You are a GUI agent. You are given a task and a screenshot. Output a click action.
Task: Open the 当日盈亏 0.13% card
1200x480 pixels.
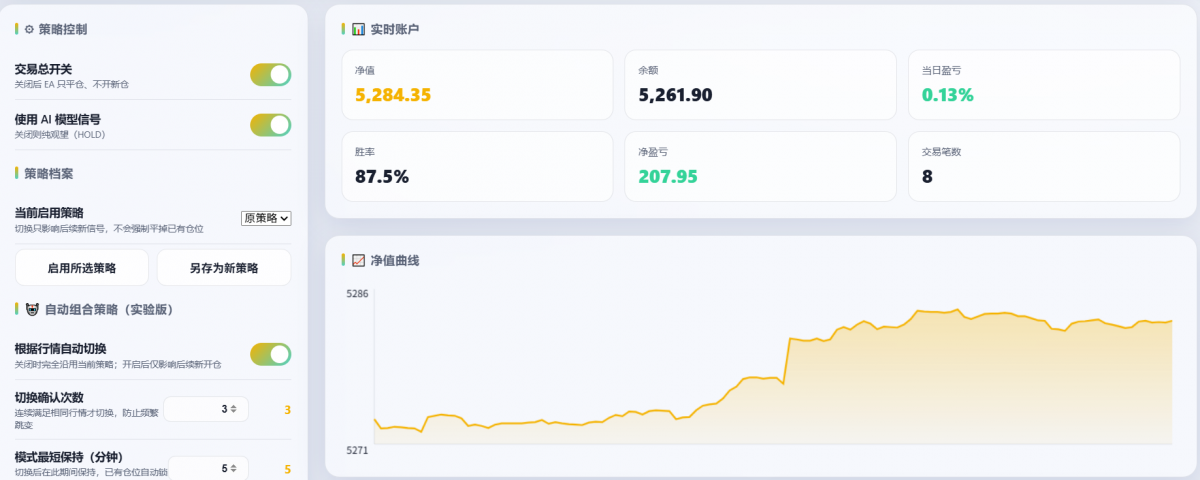[x=1044, y=84]
